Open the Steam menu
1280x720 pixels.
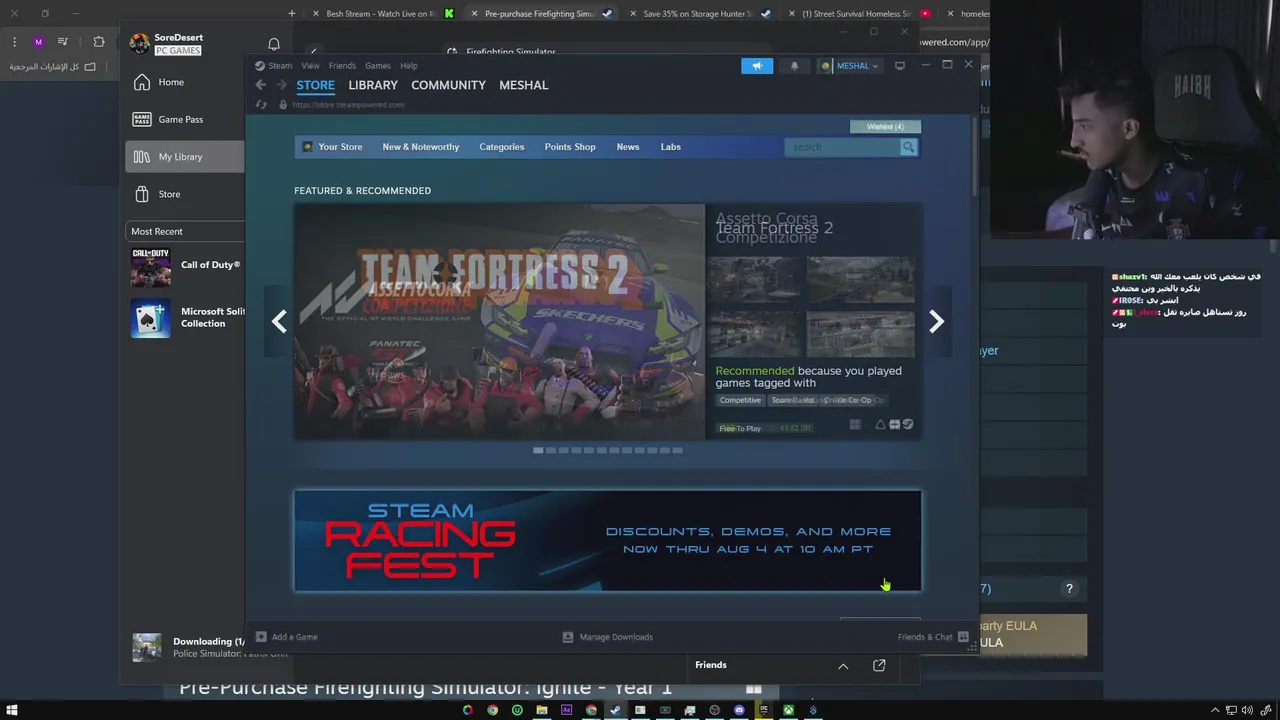(273, 66)
